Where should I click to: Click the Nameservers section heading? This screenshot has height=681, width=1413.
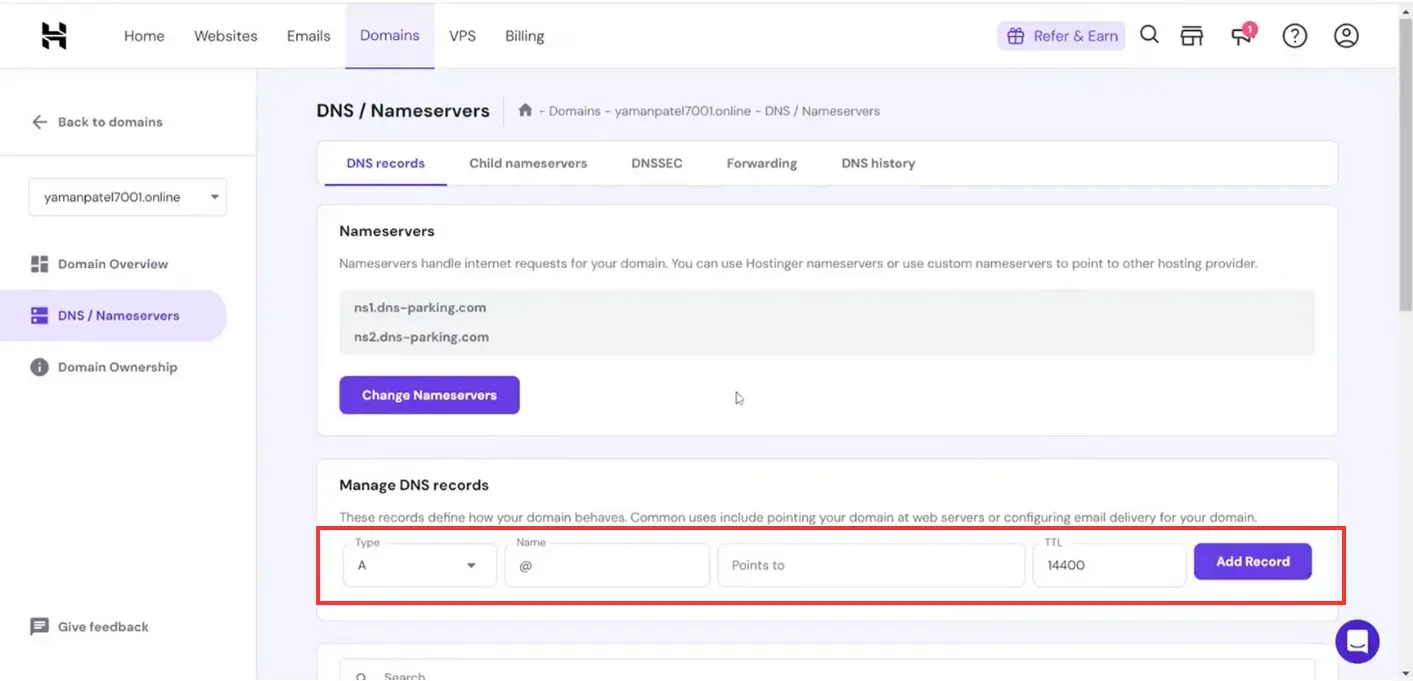click(387, 231)
